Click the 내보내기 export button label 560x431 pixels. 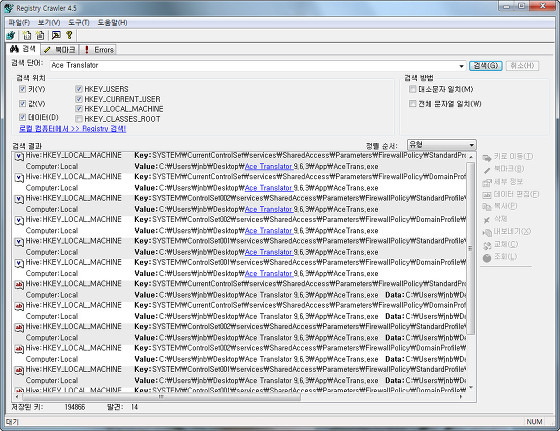pos(512,232)
